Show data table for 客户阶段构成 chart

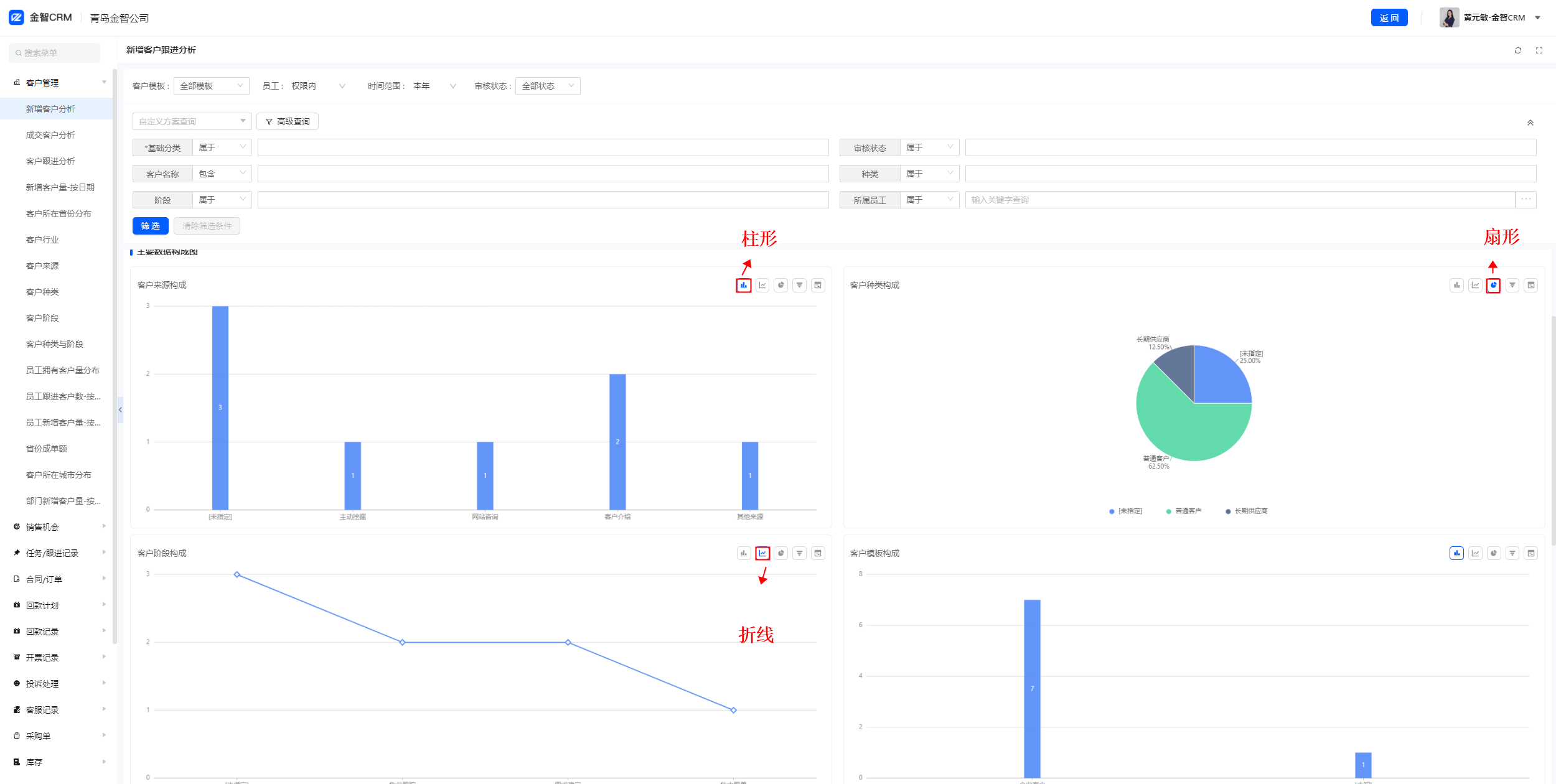(x=818, y=553)
